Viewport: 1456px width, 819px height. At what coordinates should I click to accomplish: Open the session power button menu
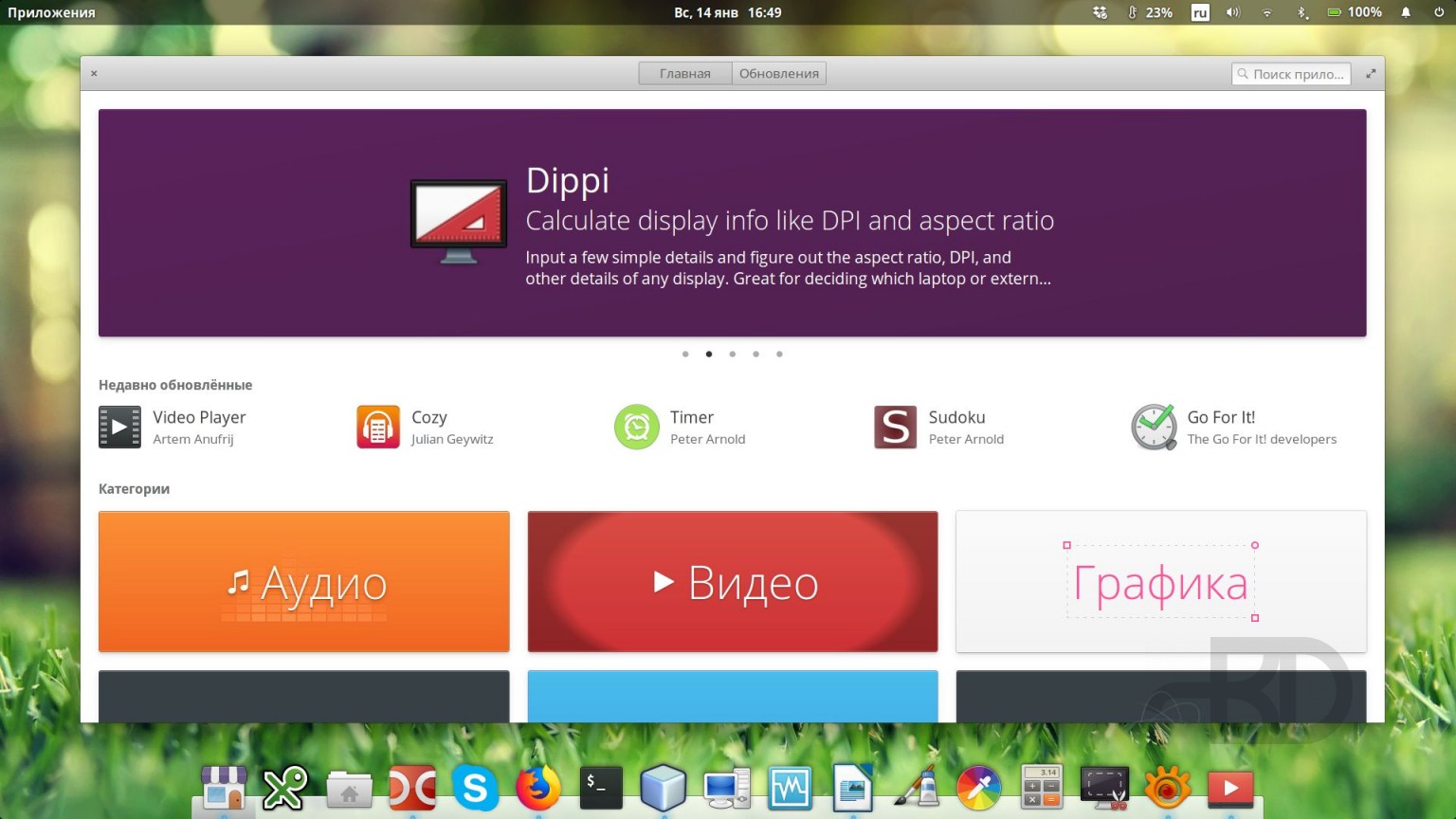pos(1439,12)
